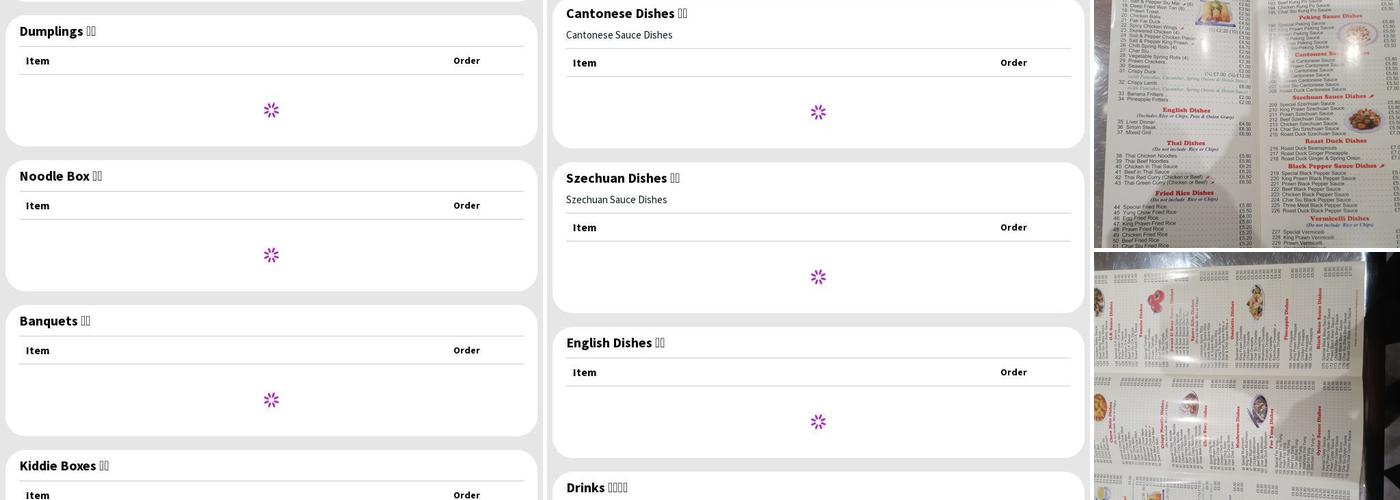Click the Item column header under Kiddie Boxes
The height and width of the screenshot is (500, 1400).
tap(37, 495)
